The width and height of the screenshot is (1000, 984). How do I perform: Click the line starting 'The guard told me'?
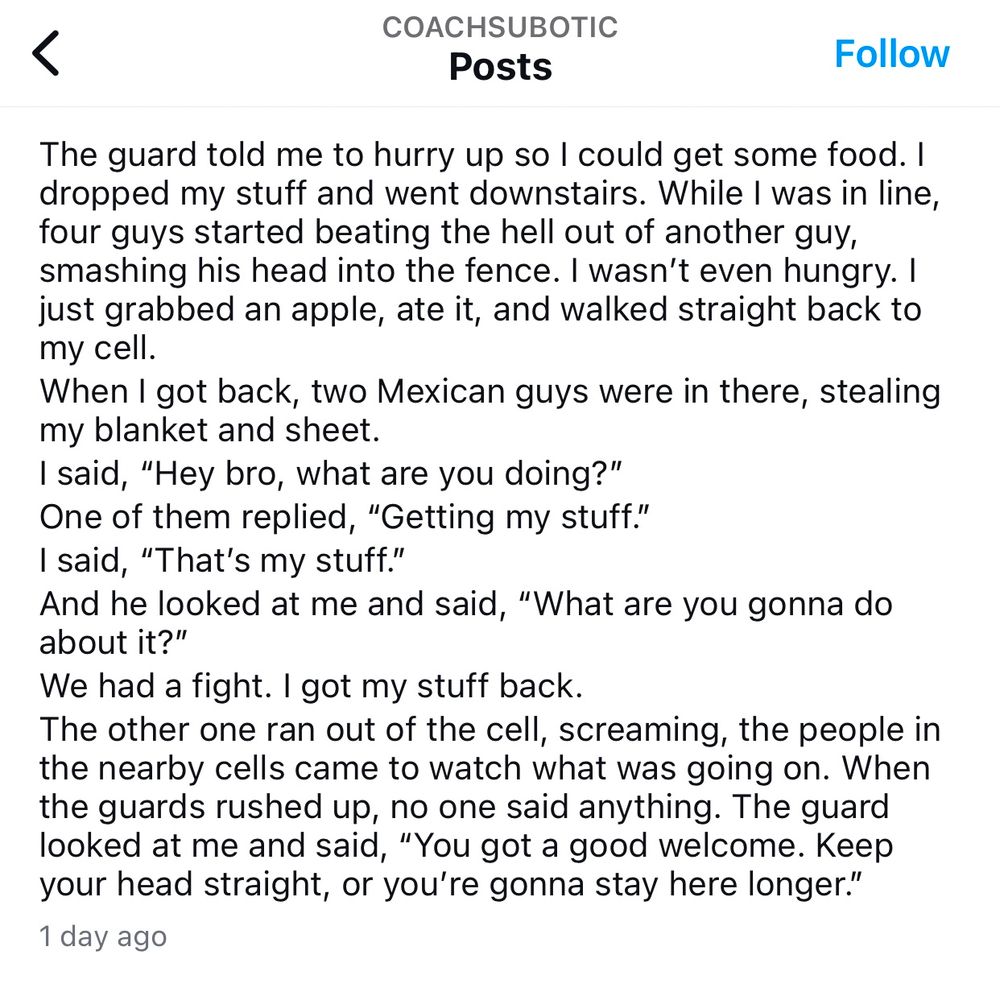(482, 155)
